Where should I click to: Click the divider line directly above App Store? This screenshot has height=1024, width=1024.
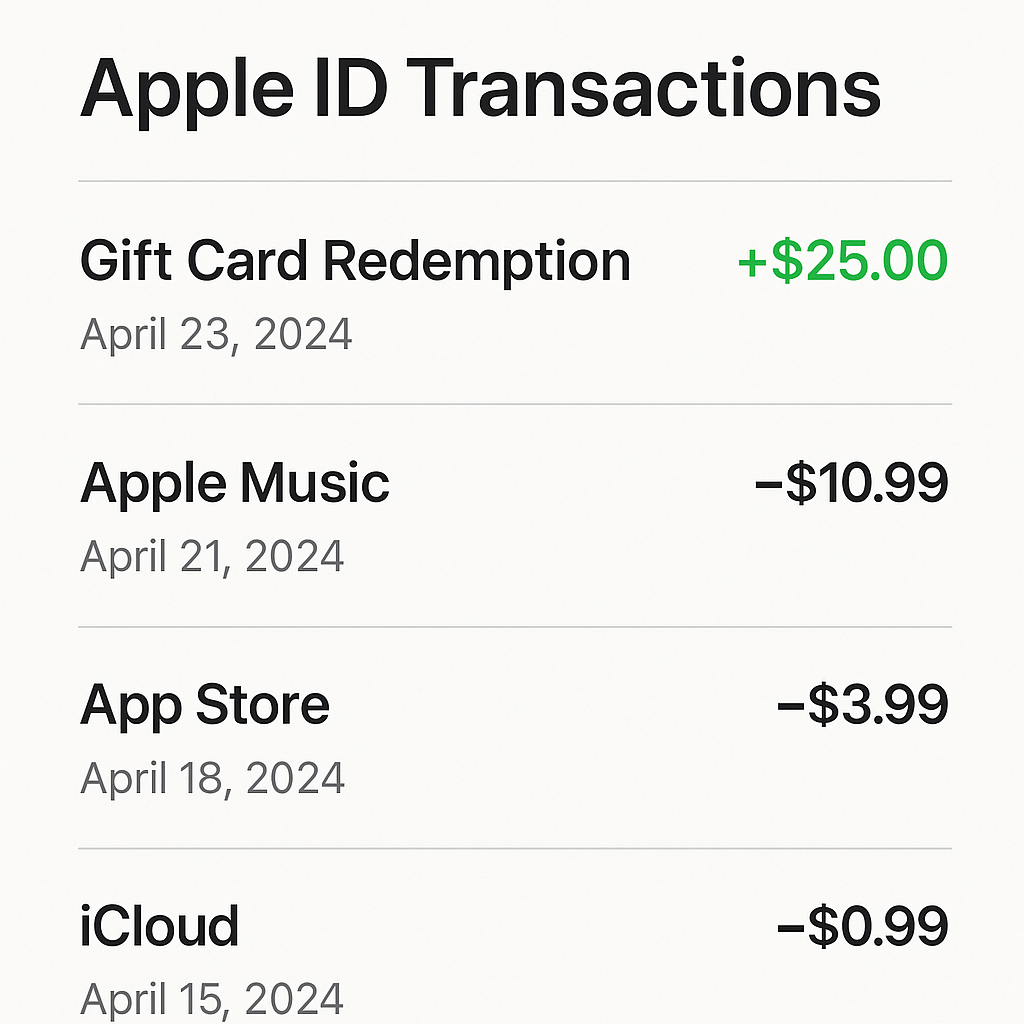click(515, 627)
